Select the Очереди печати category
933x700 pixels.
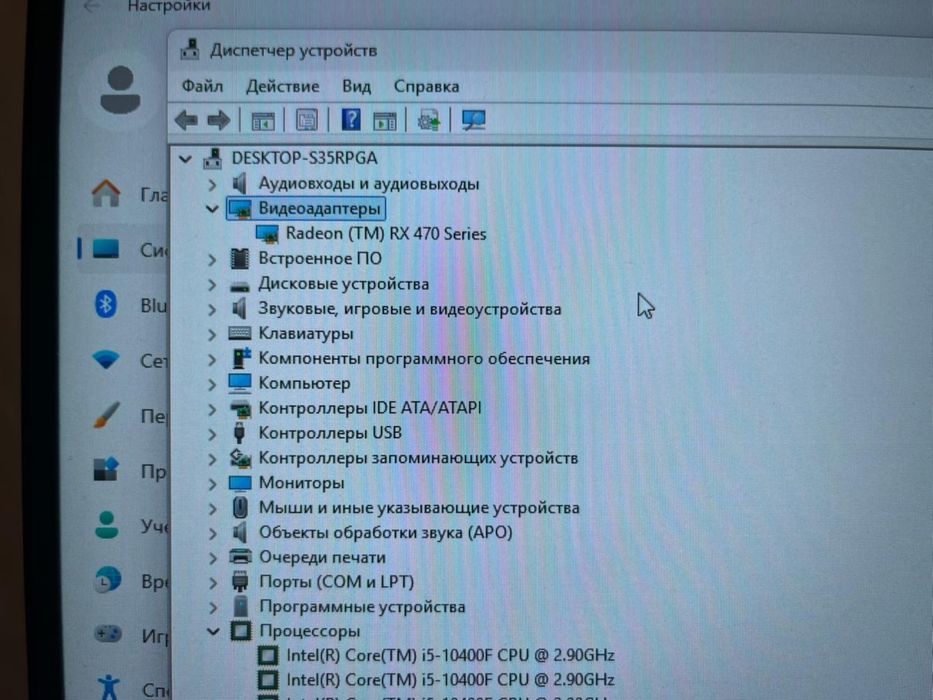tap(322, 558)
